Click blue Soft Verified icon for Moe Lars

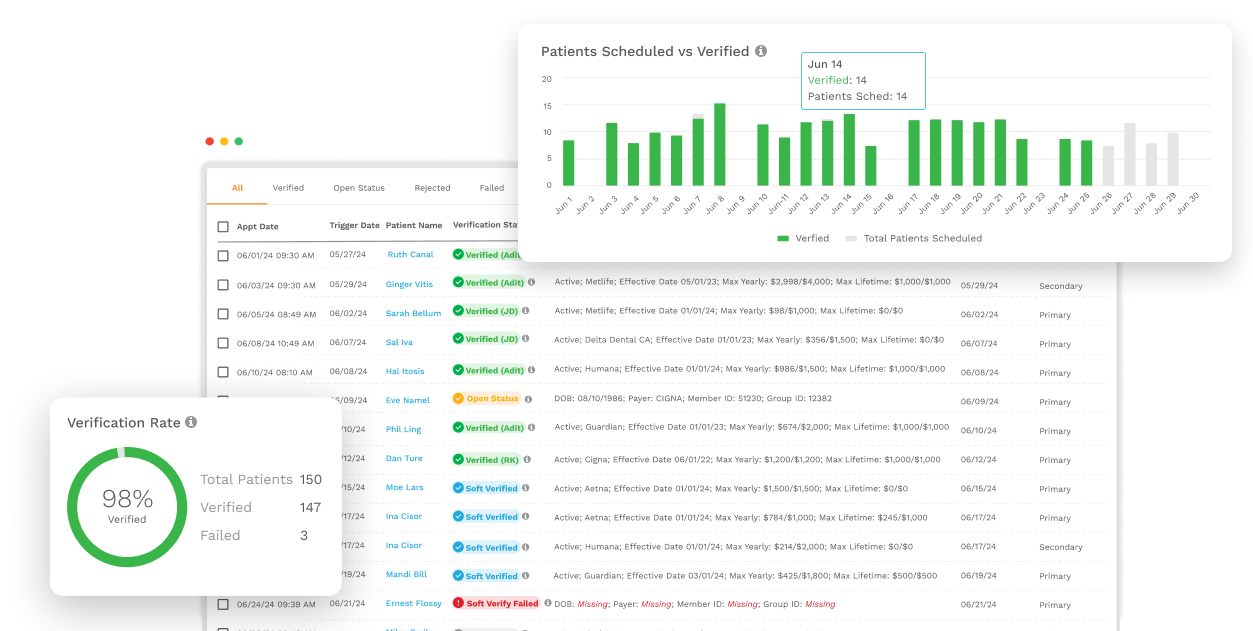pyautogui.click(x=459, y=488)
